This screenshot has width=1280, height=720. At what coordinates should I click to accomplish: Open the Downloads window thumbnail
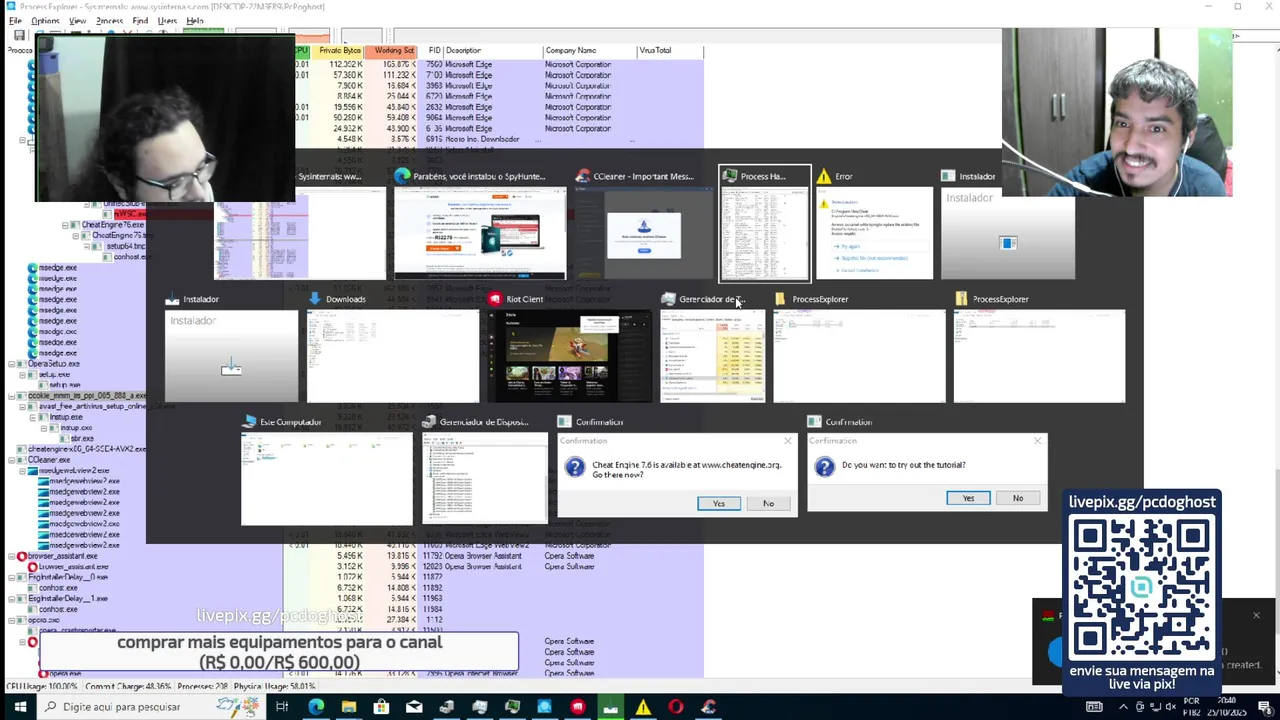(393, 356)
